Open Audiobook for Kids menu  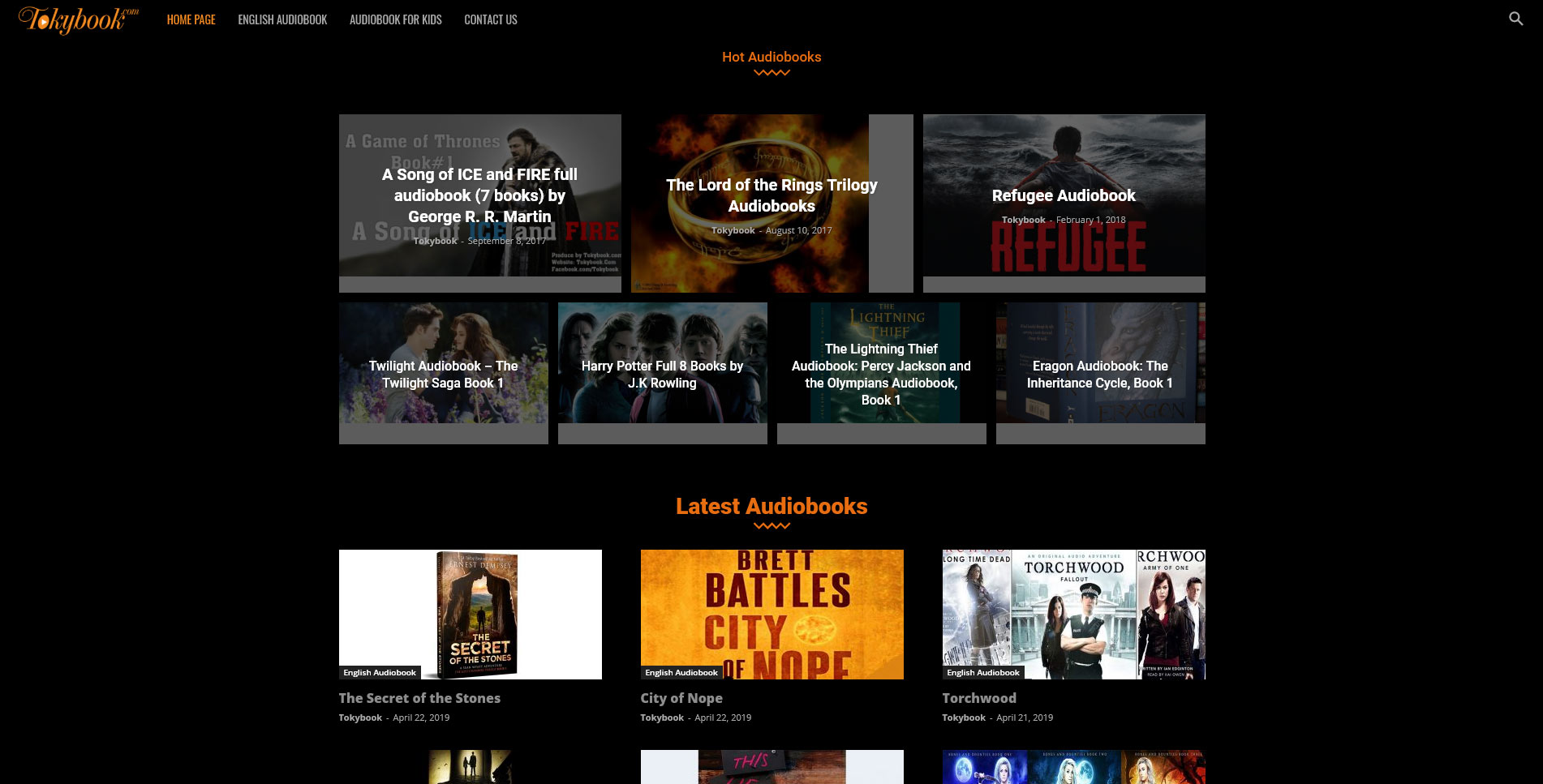click(396, 19)
